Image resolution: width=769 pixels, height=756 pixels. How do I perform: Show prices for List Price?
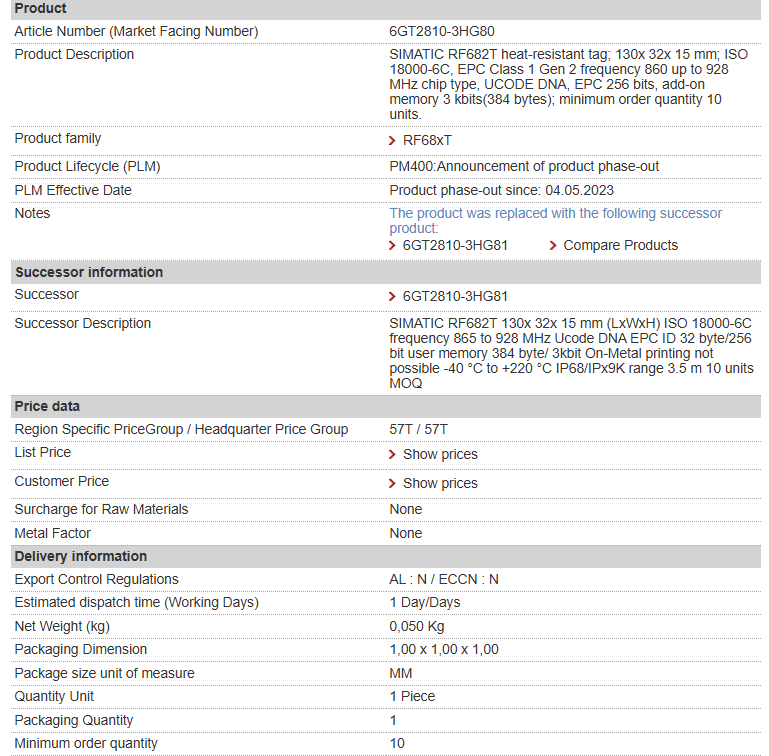(440, 455)
